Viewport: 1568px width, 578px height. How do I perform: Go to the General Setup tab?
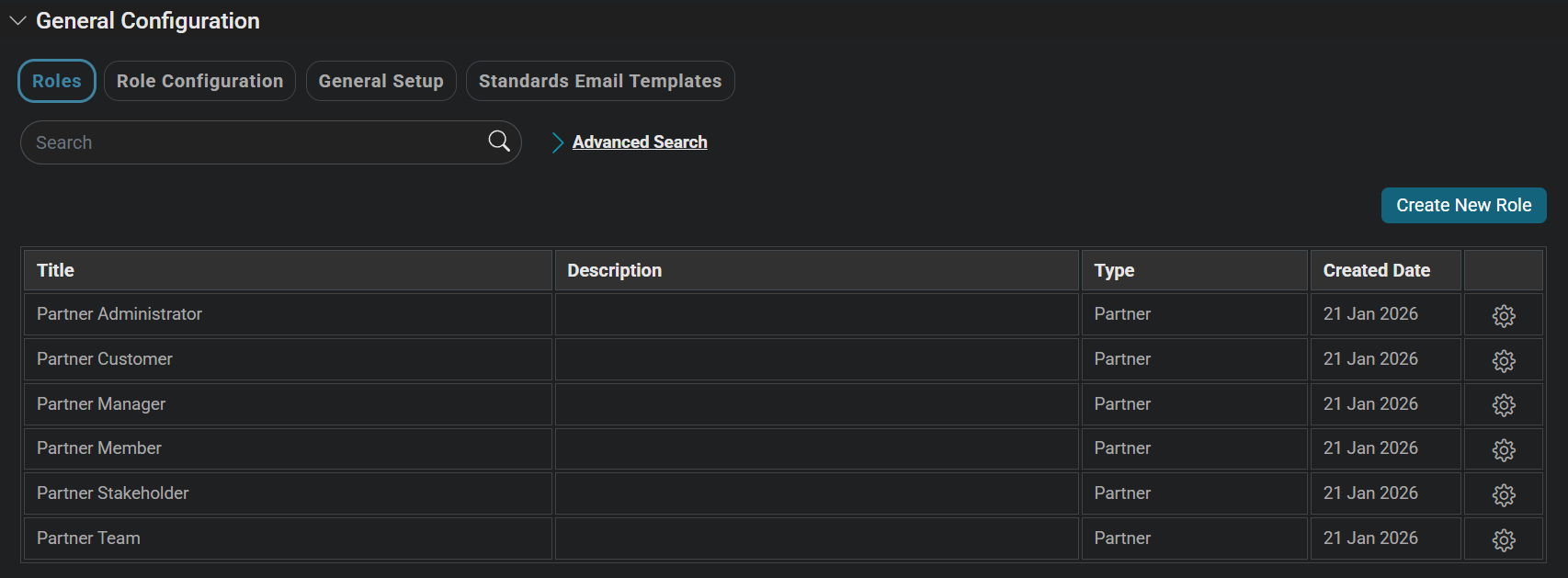click(381, 81)
